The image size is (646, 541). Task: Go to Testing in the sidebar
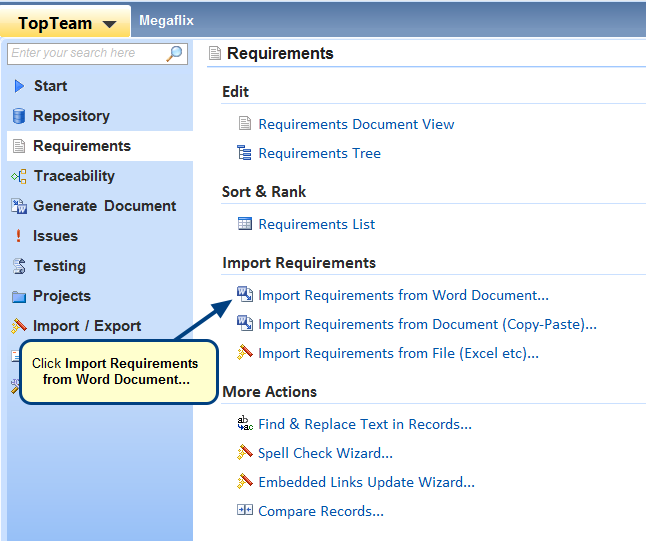(59, 266)
